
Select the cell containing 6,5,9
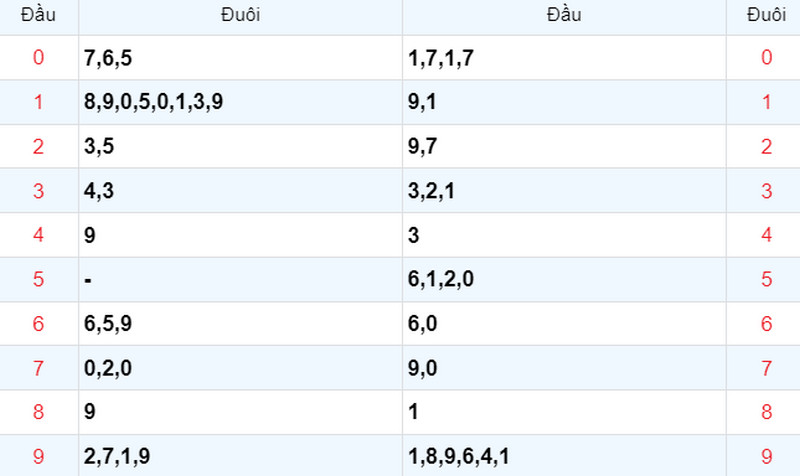(240, 324)
